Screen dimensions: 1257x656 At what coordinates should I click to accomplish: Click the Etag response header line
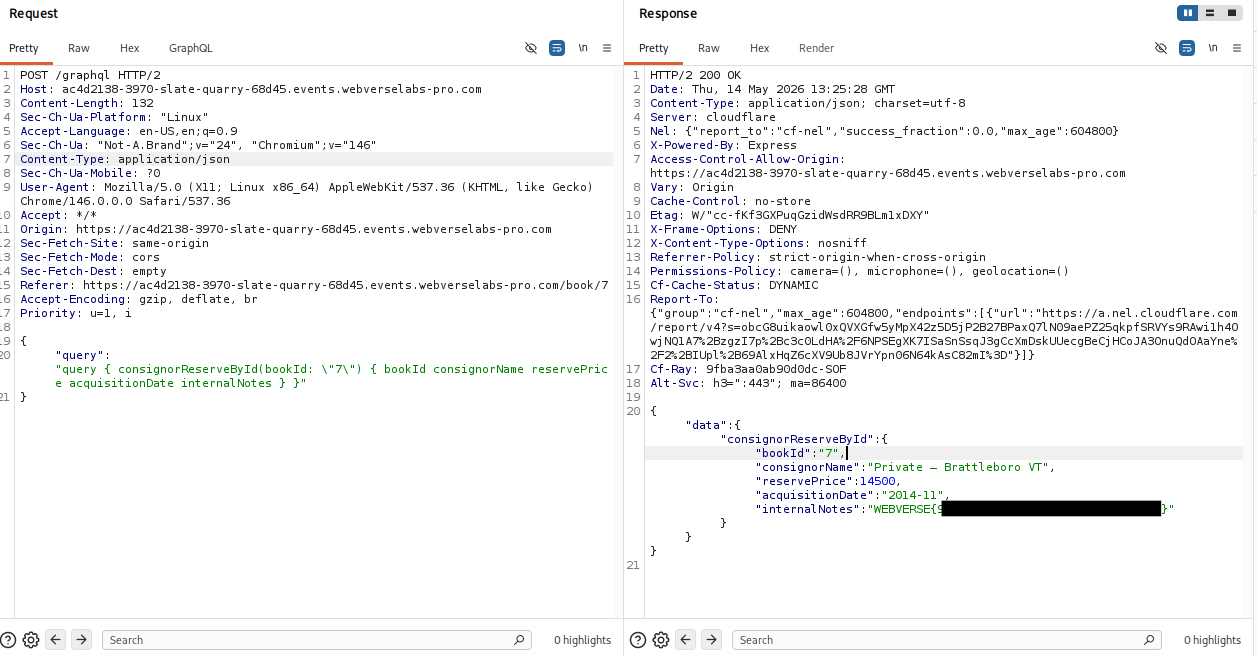point(790,215)
